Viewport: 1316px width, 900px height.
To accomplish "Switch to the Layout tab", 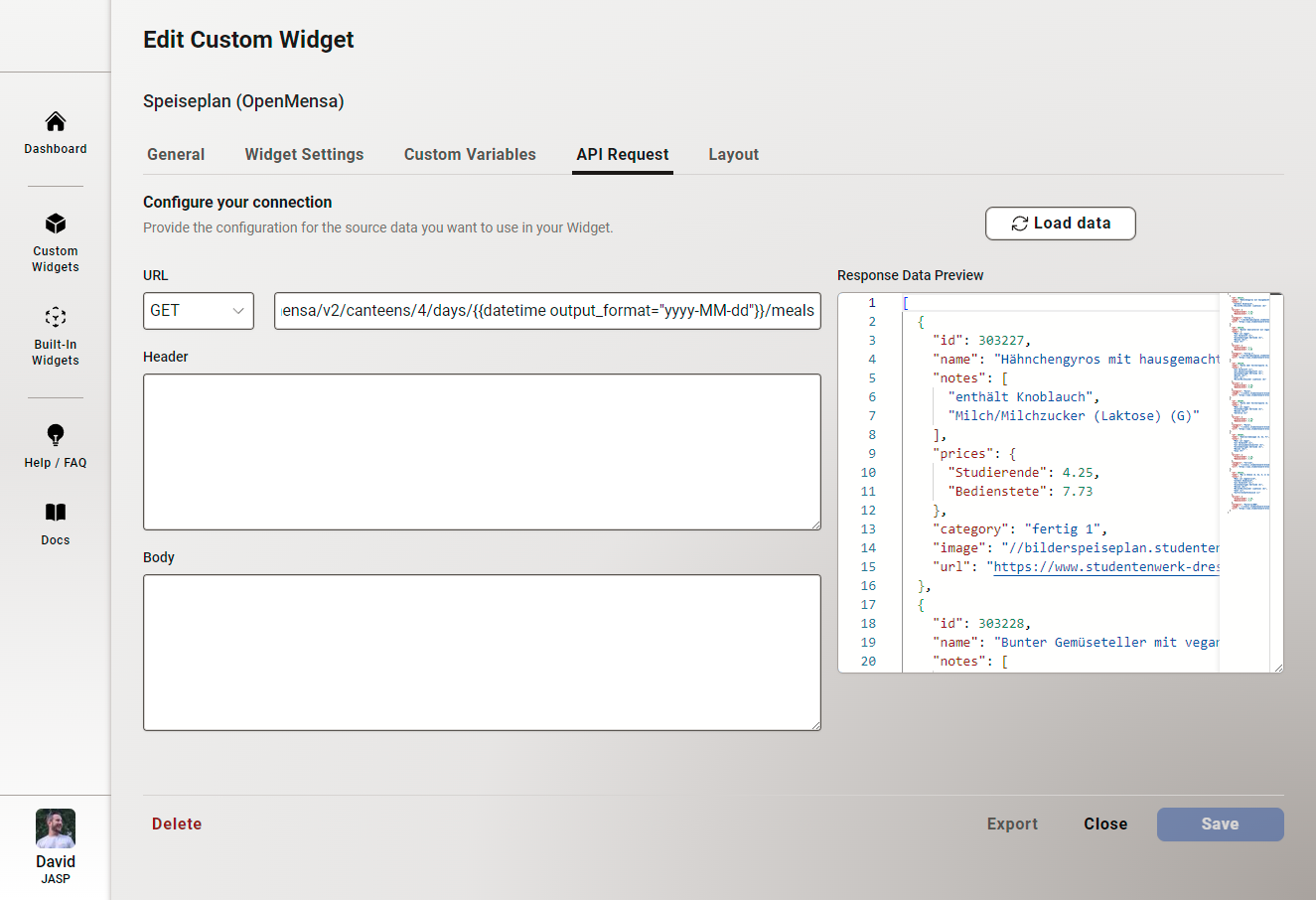I will [733, 154].
